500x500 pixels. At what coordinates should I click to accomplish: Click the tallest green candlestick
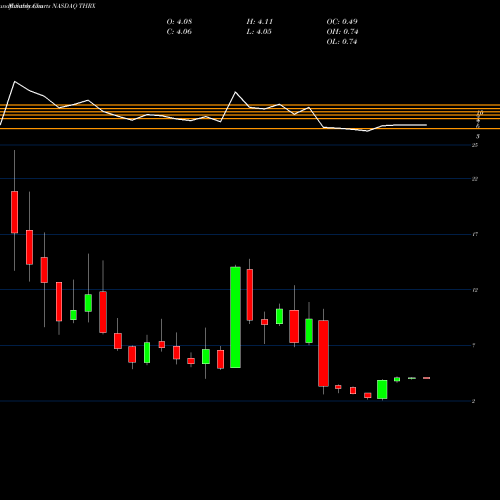(x=235, y=317)
